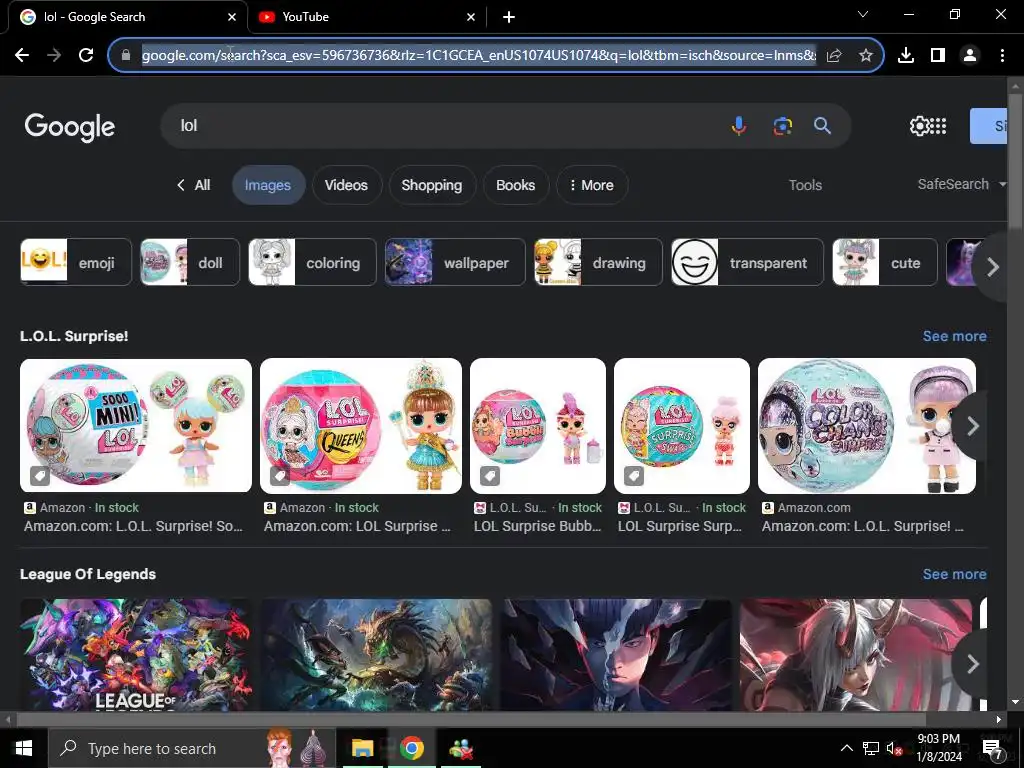1024x768 pixels.
Task: Open Google quick settings gear
Action: [919, 126]
